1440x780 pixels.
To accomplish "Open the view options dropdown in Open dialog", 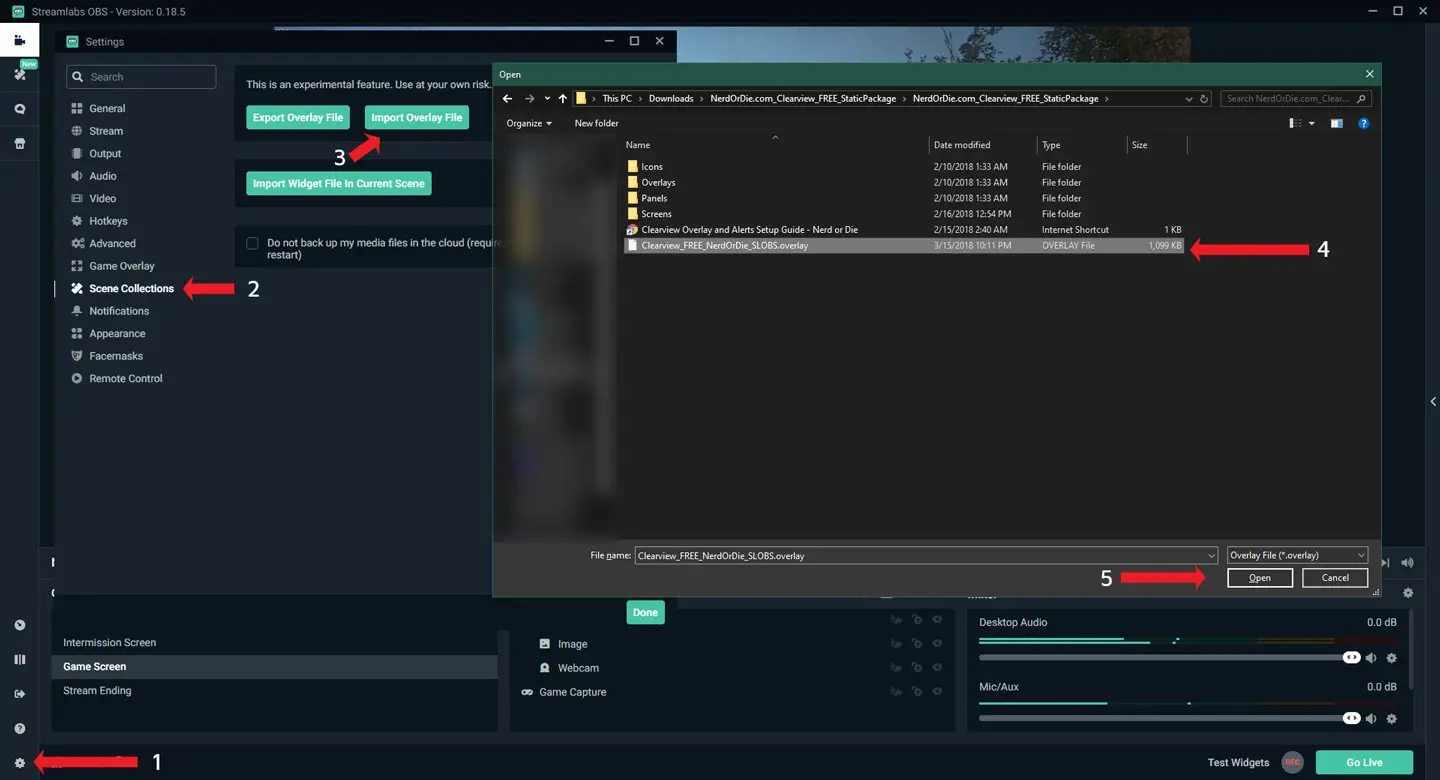I will click(x=1311, y=123).
